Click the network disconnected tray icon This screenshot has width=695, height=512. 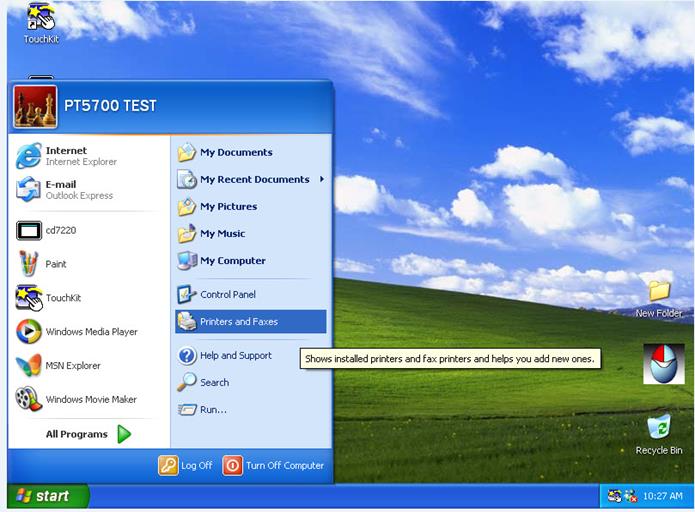pos(630,496)
